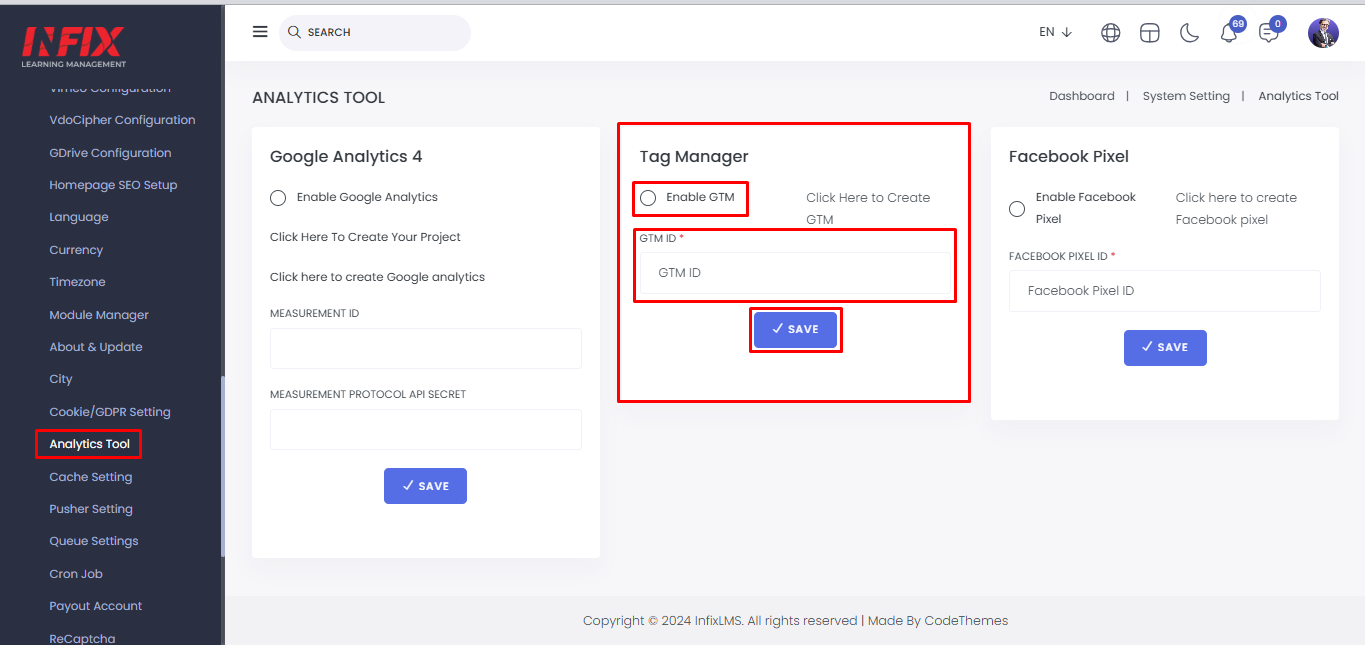
Task: Open About & Update in sidebar
Action: [x=96, y=347]
